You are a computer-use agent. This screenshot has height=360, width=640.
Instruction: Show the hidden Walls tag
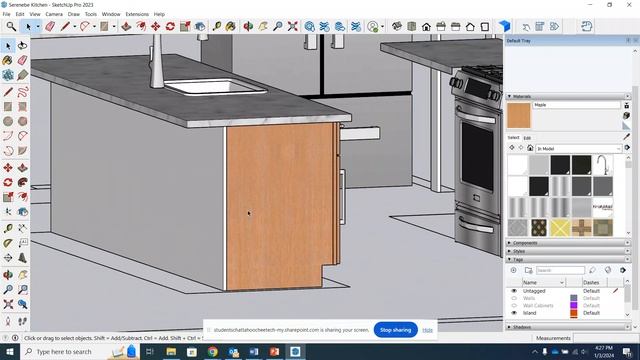coord(514,298)
